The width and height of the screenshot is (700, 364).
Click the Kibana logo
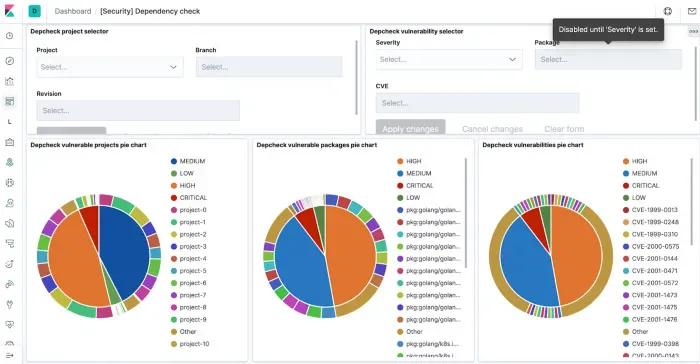click(x=9, y=11)
